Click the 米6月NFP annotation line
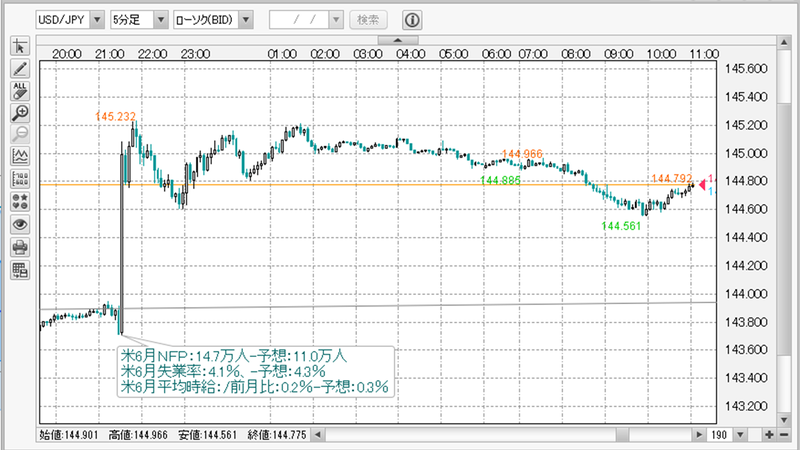Screen dimensions: 800x450 pyautogui.click(x=234, y=356)
